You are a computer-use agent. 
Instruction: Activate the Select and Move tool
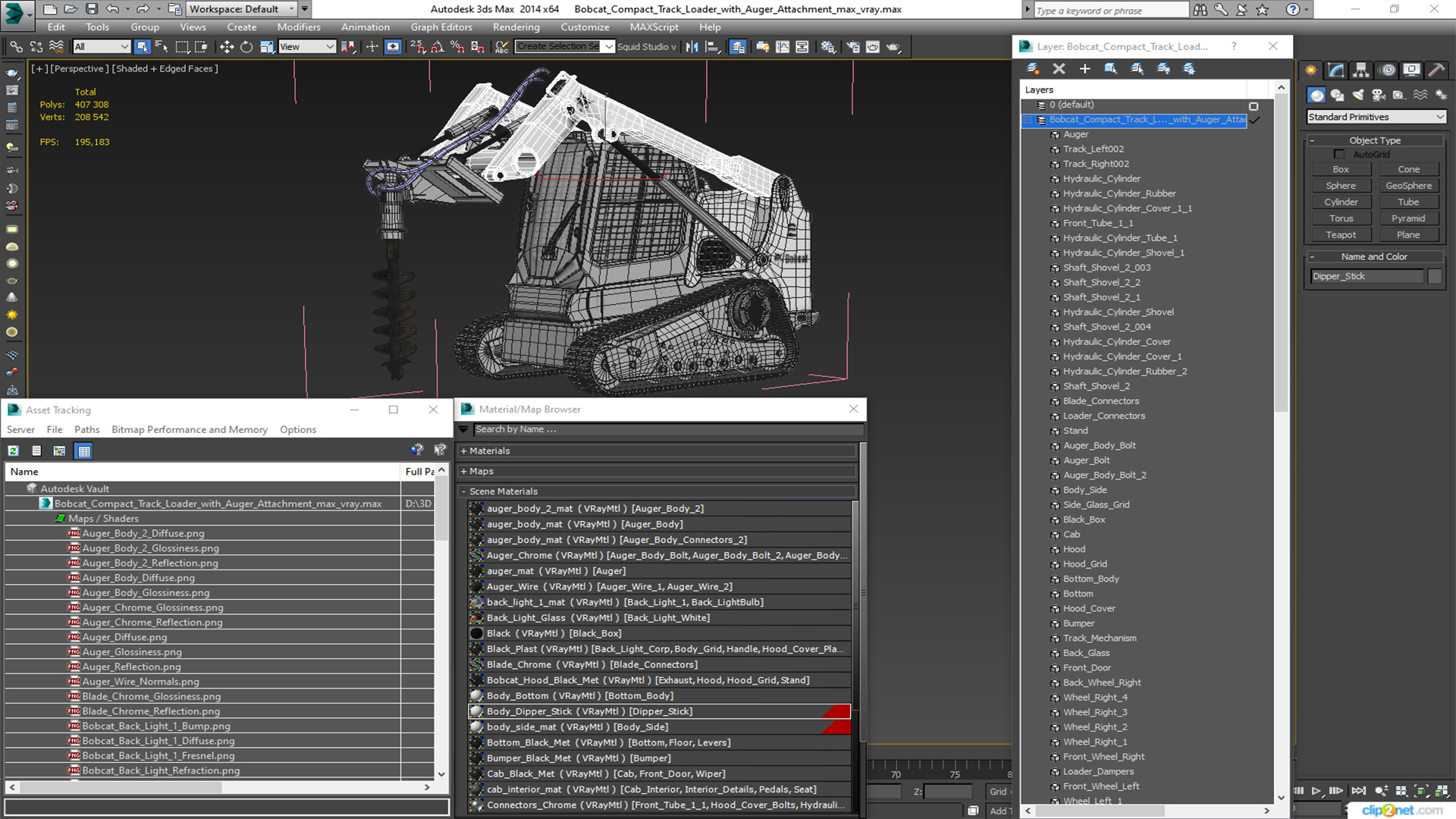point(227,47)
